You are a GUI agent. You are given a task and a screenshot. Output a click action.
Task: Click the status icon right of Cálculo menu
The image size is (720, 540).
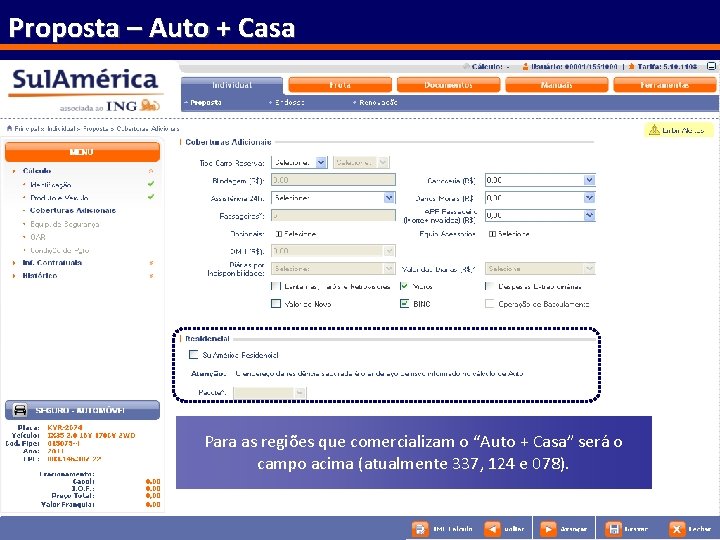coord(151,171)
